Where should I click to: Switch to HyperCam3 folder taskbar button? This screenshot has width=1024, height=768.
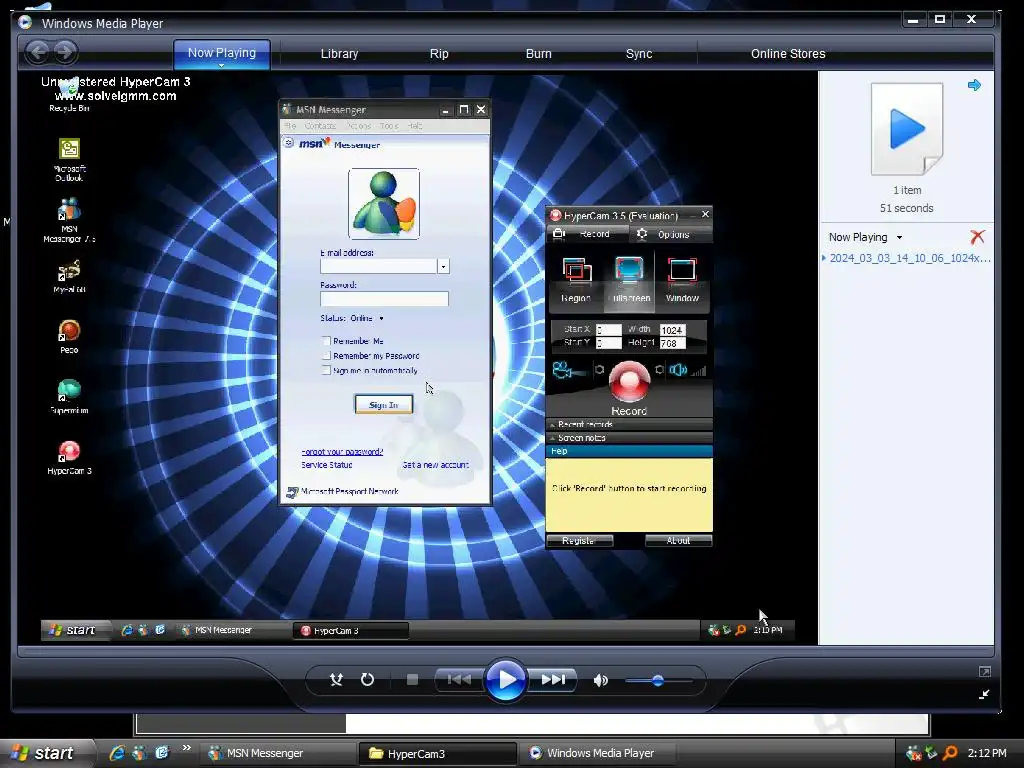(x=437, y=754)
